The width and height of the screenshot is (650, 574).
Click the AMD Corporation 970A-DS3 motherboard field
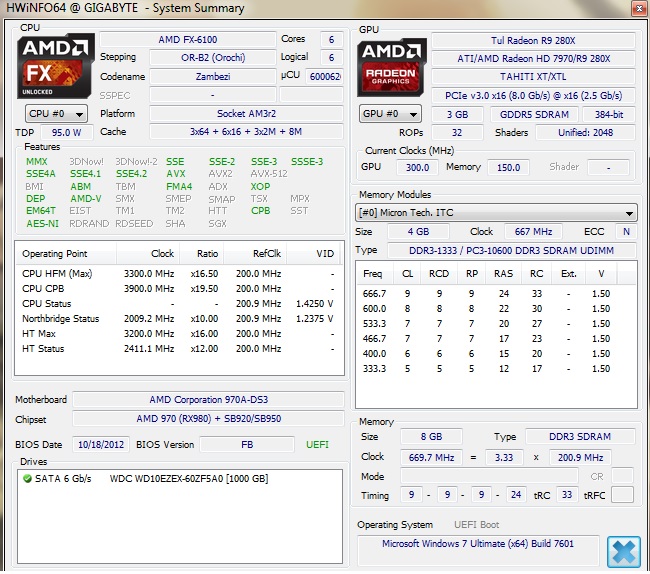tap(209, 400)
